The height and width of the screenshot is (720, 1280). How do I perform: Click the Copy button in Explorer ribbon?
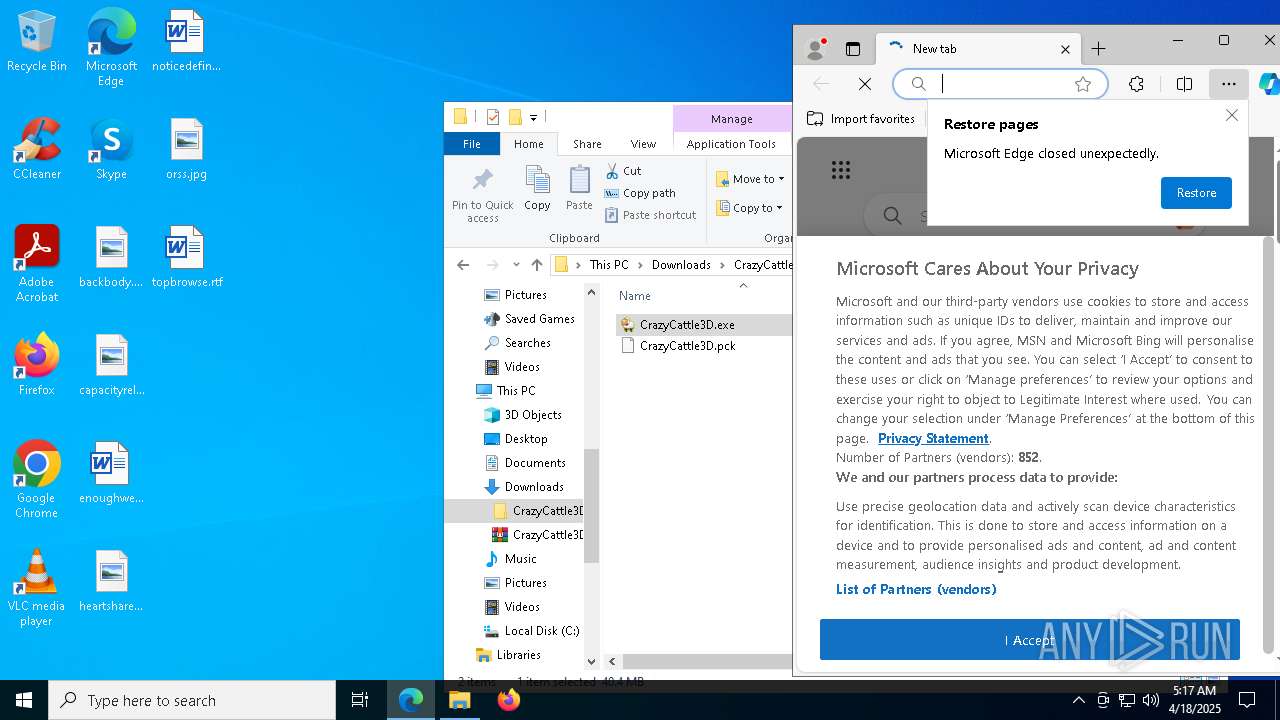[x=537, y=189]
